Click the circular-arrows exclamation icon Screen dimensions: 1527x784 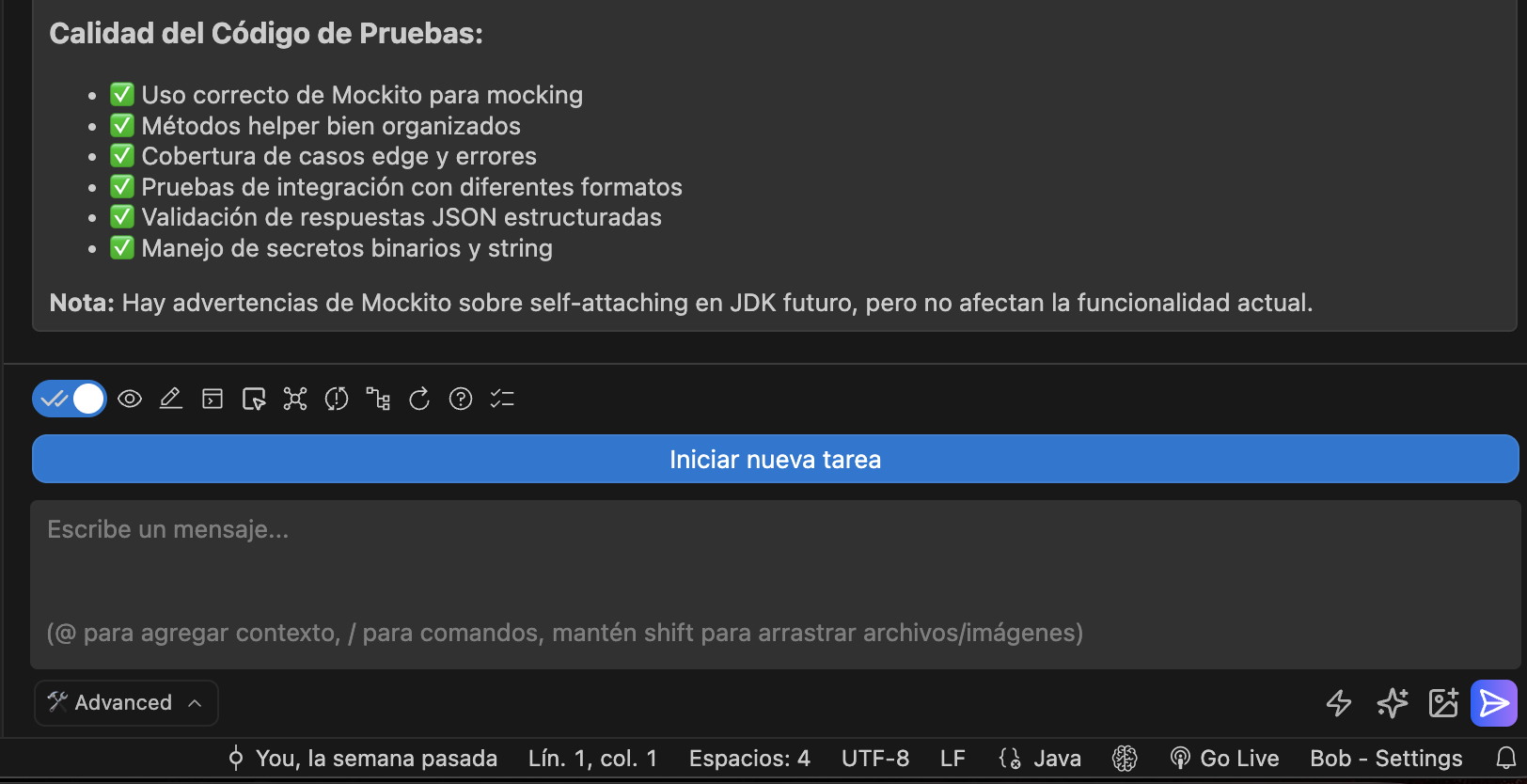coord(337,399)
